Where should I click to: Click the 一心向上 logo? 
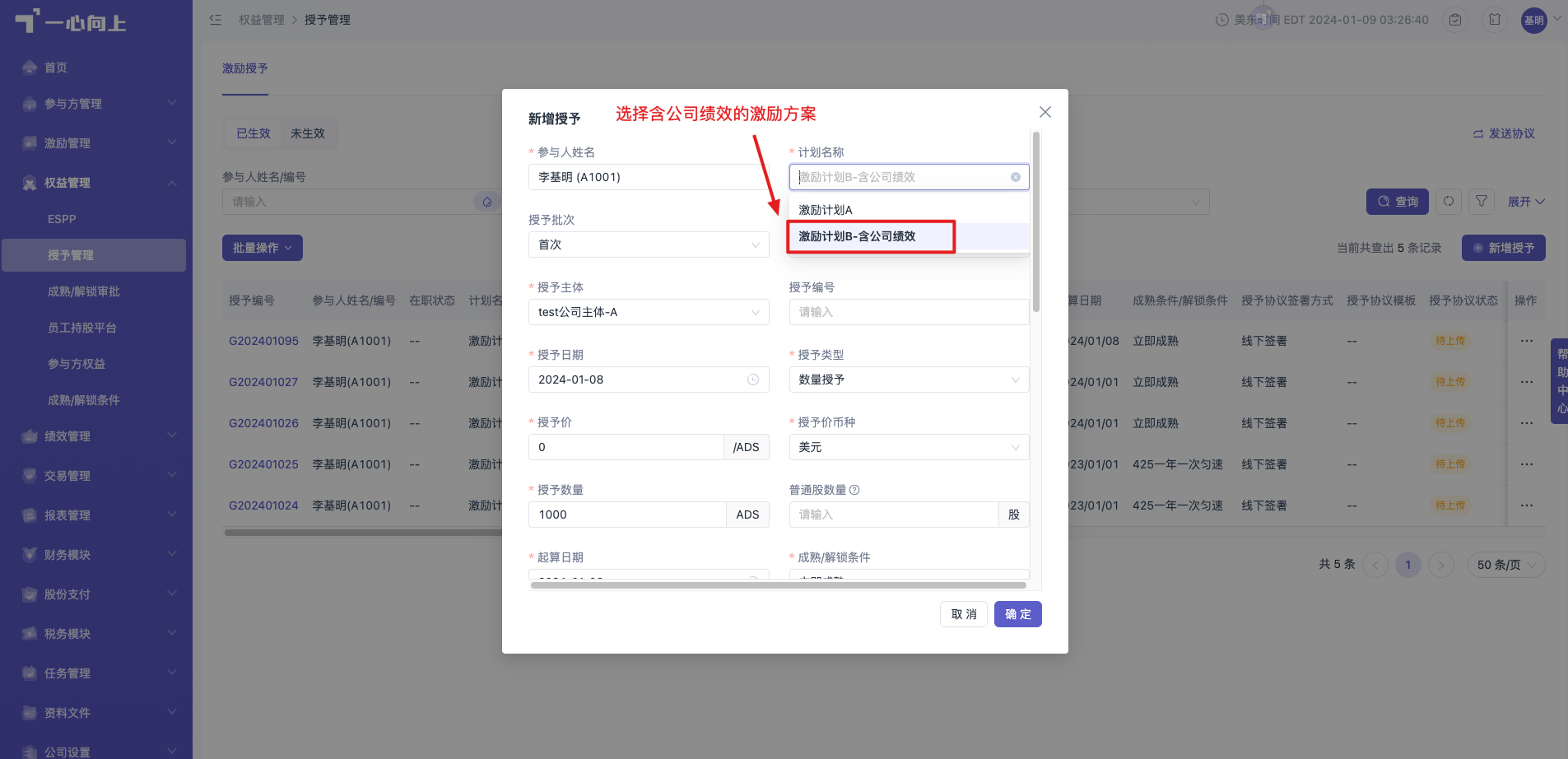pos(71,21)
